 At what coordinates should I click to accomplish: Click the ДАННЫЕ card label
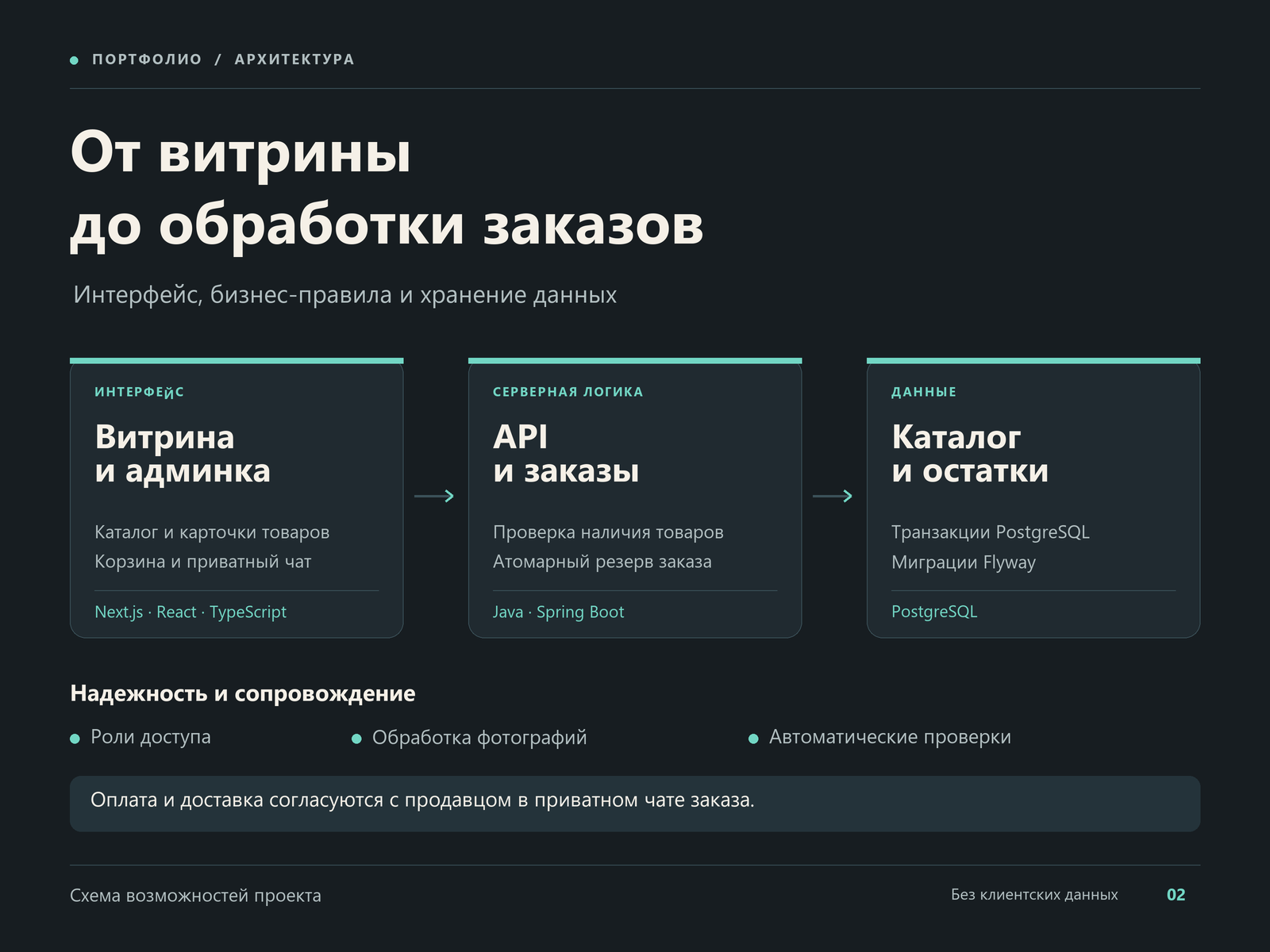tap(924, 392)
